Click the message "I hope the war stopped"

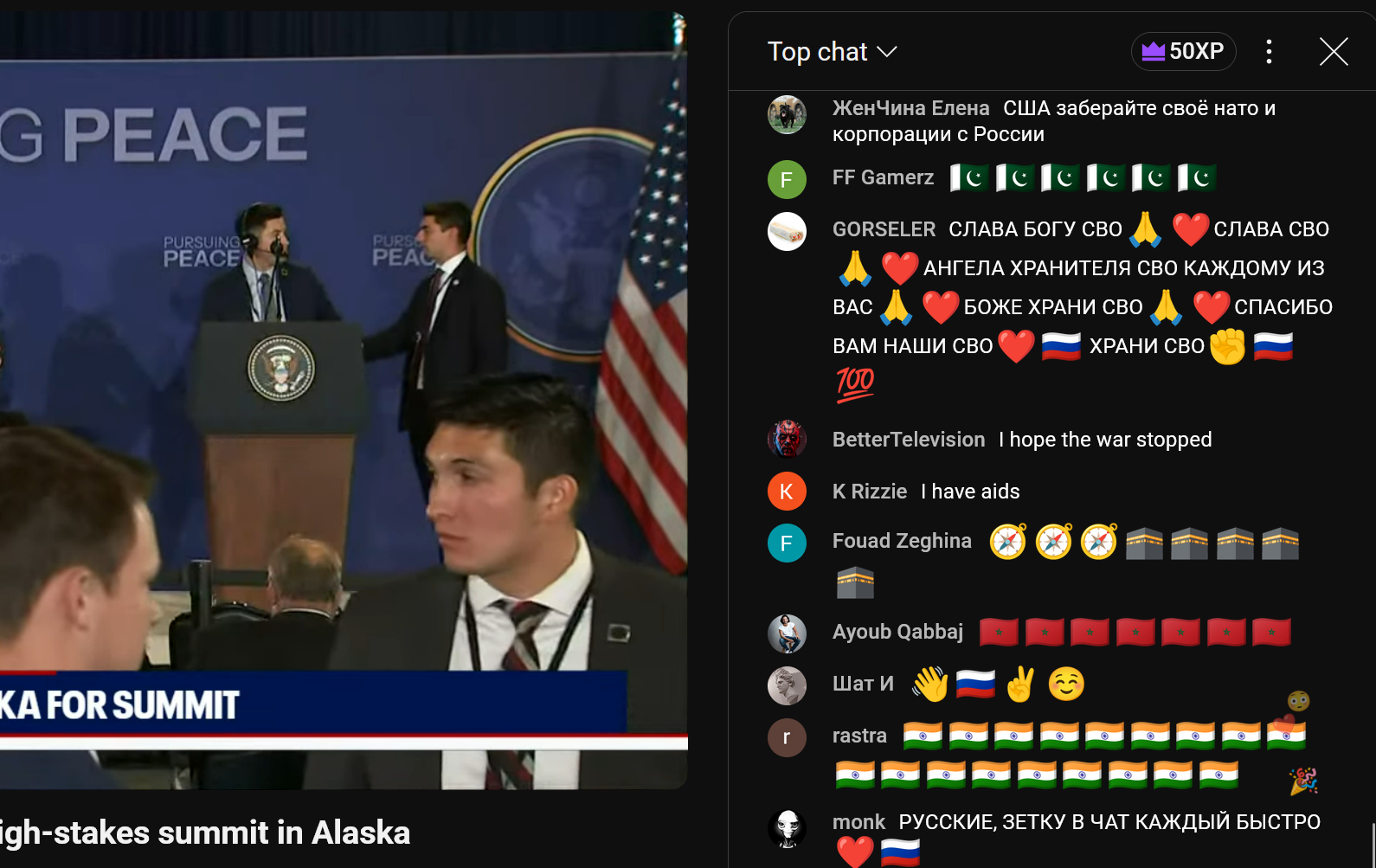pos(1105,440)
